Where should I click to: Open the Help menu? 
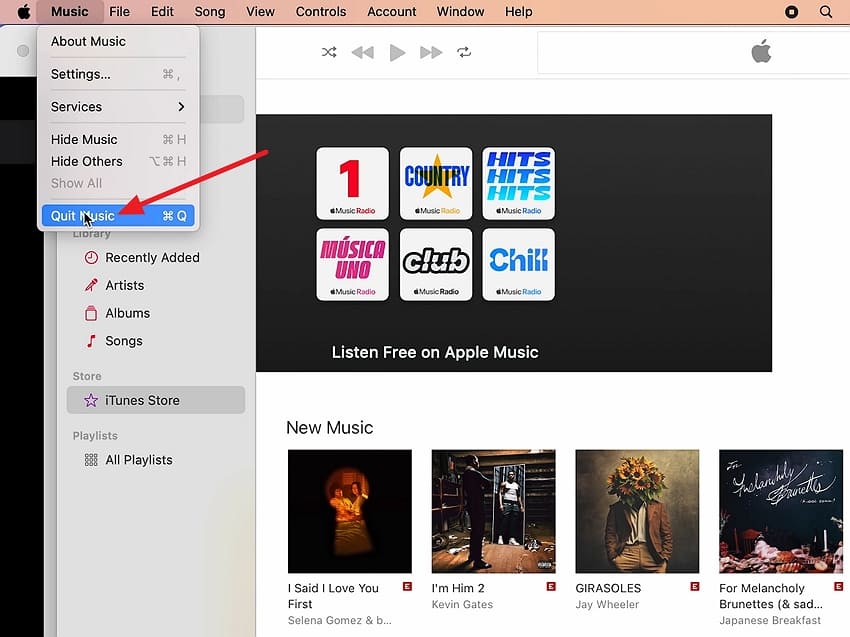point(518,11)
